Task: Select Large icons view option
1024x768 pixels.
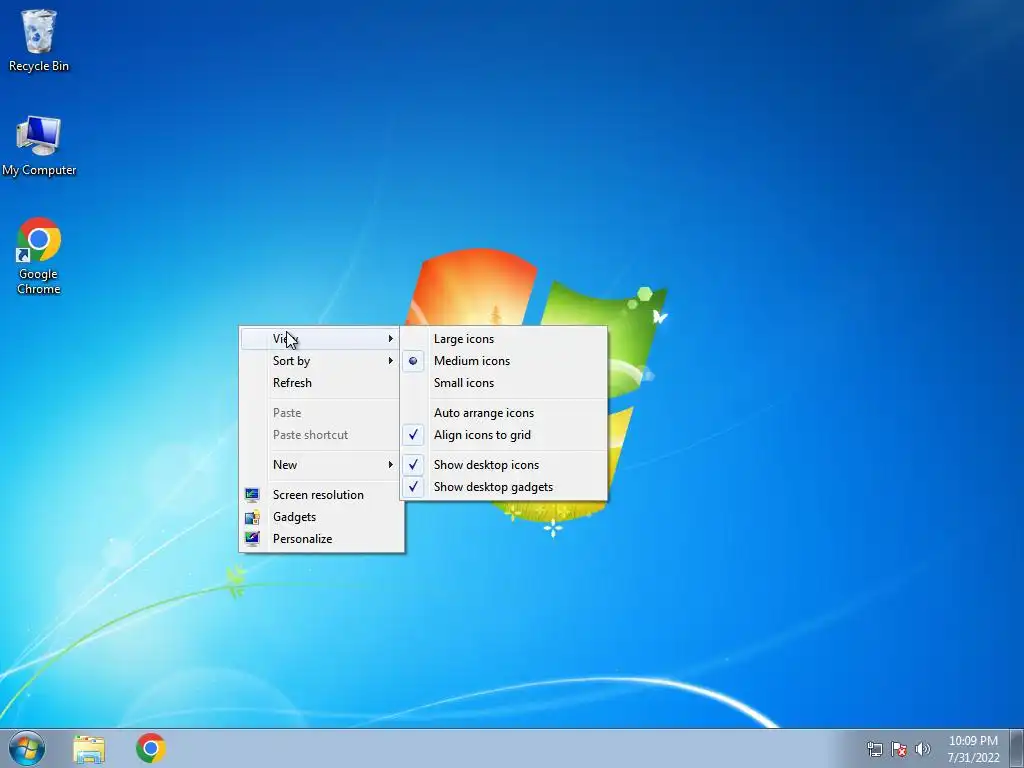Action: click(x=504, y=339)
